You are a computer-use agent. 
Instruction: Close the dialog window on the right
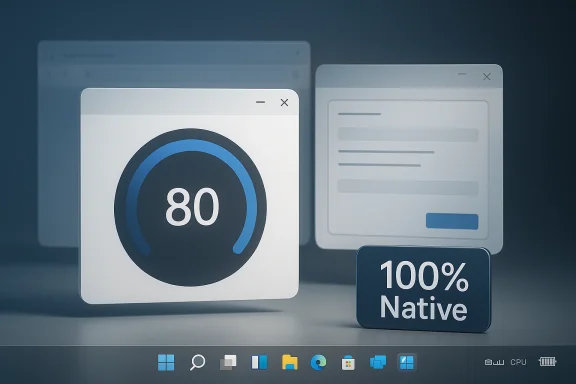tap(487, 76)
